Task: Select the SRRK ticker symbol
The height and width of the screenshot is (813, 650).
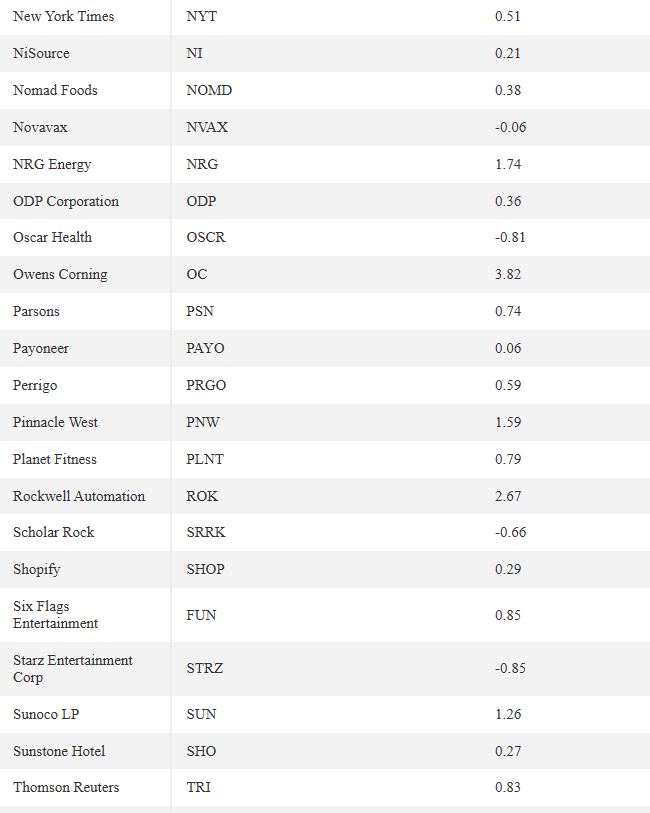Action: pos(206,532)
